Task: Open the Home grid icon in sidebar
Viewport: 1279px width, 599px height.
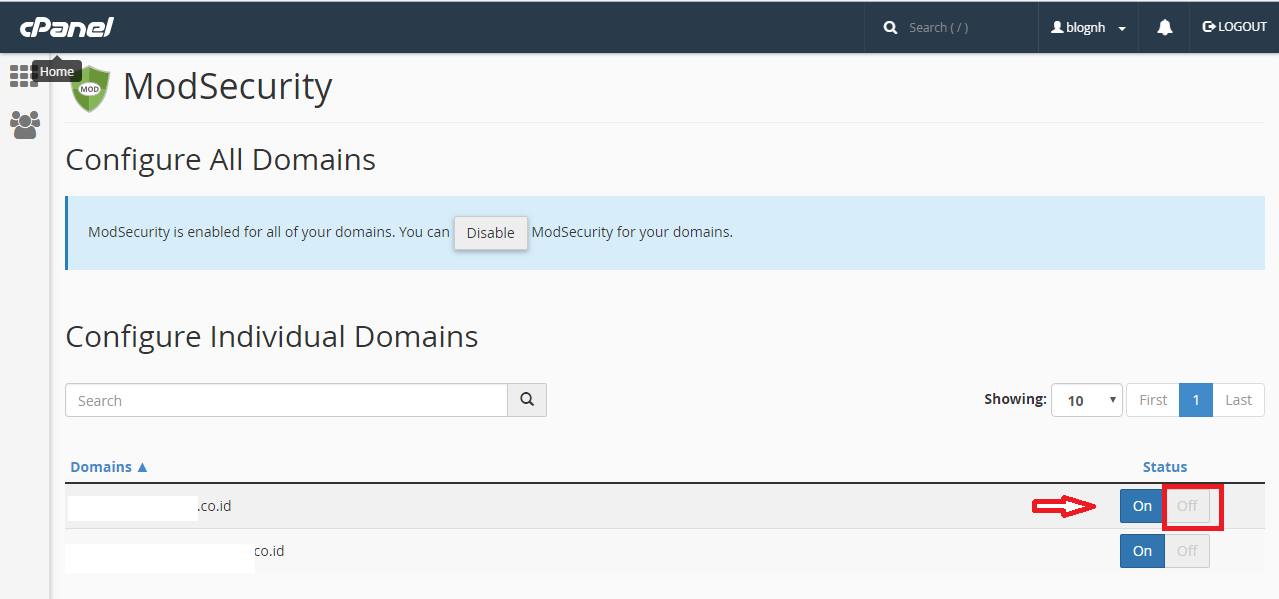Action: coord(22,76)
